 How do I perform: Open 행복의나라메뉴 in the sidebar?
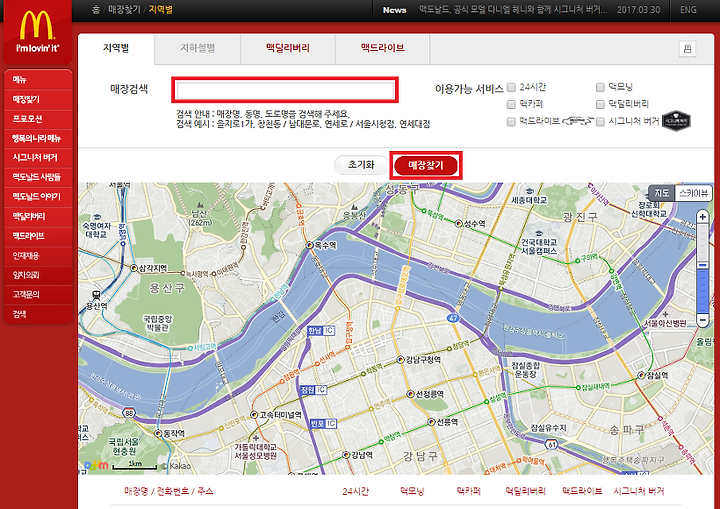pos(38,138)
